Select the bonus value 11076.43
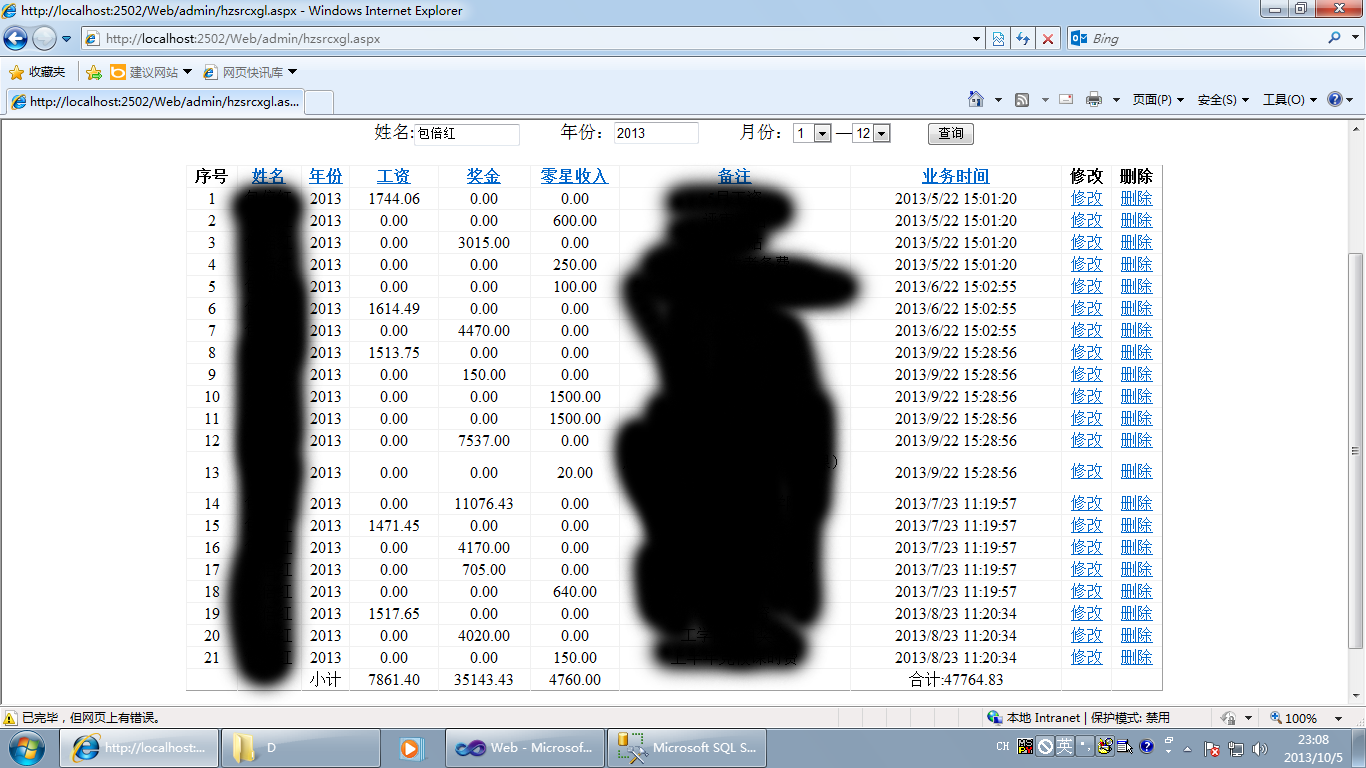Image resolution: width=1366 pixels, height=768 pixels. (483, 503)
